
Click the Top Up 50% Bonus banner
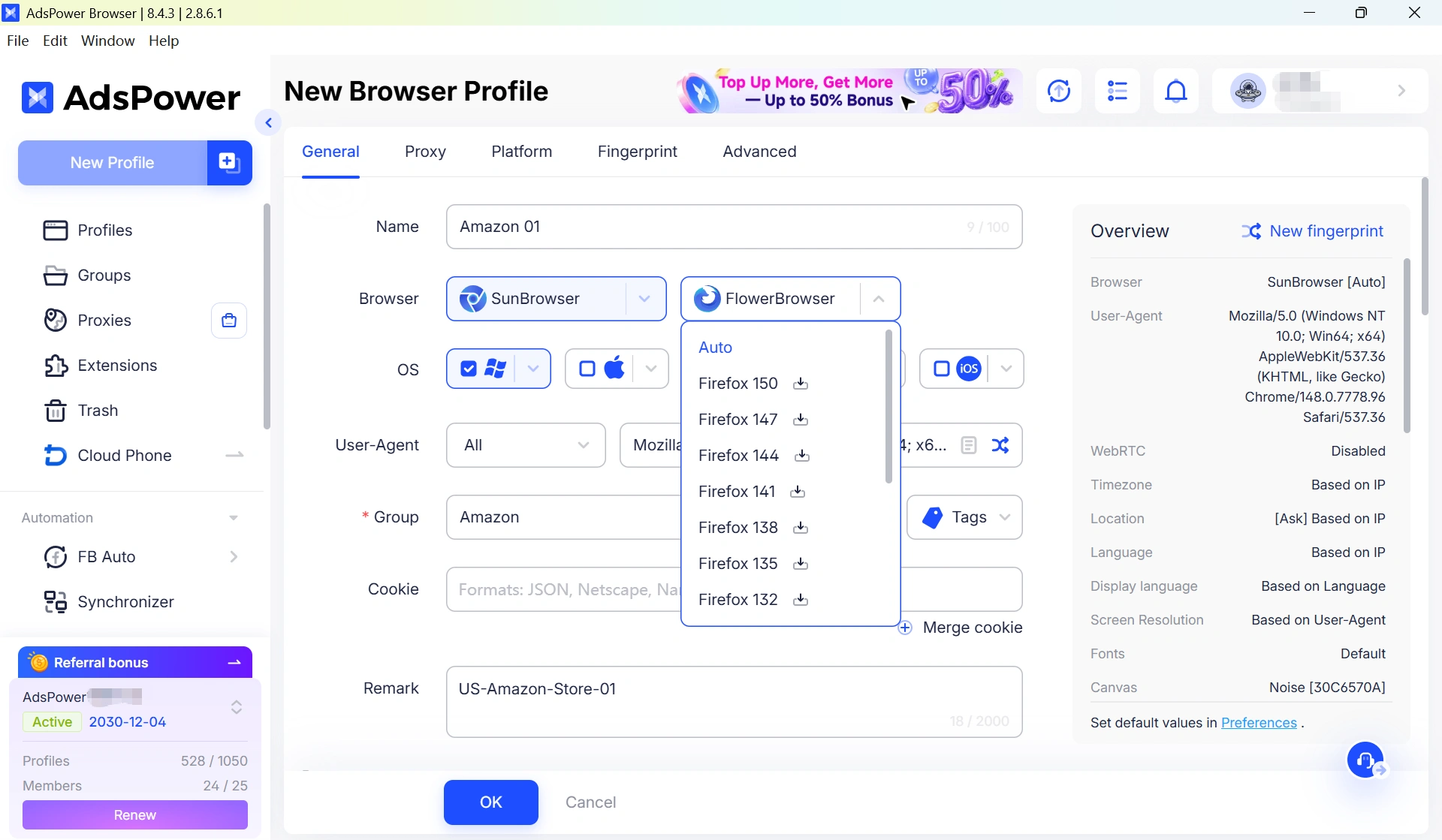pos(848,91)
